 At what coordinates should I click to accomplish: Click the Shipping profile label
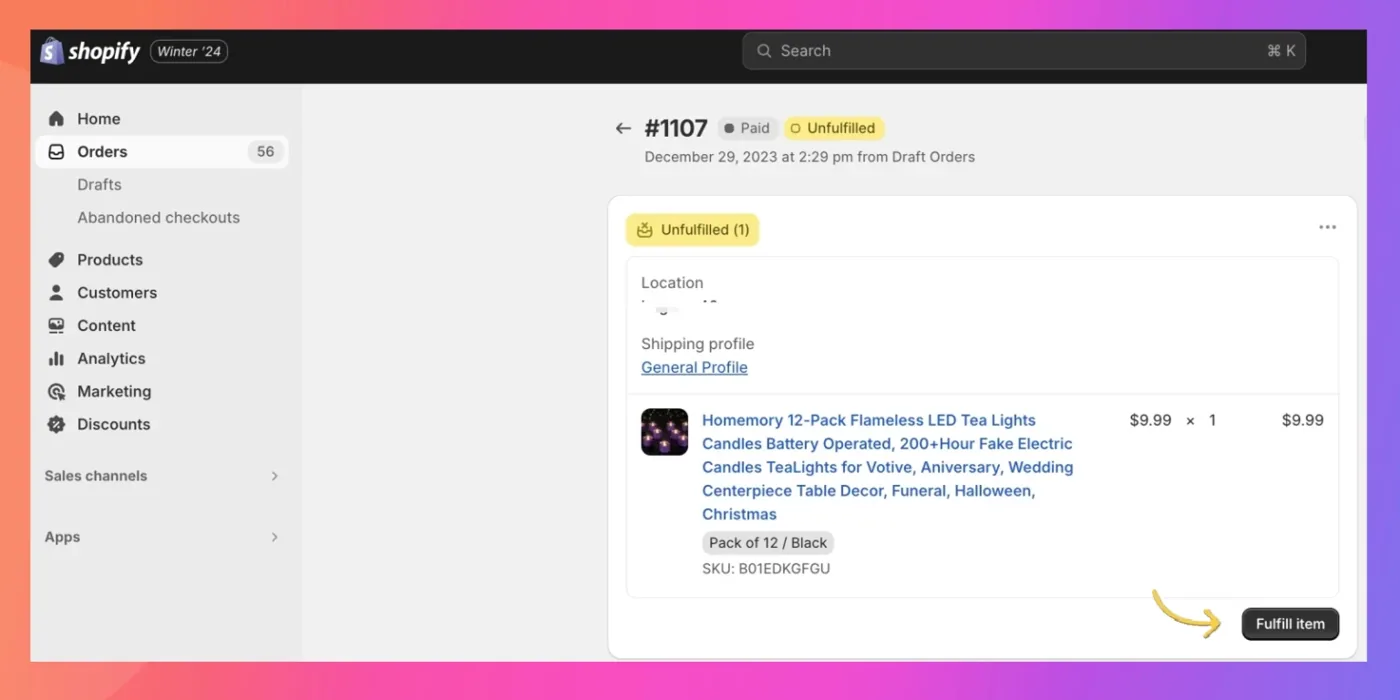pyautogui.click(x=698, y=344)
